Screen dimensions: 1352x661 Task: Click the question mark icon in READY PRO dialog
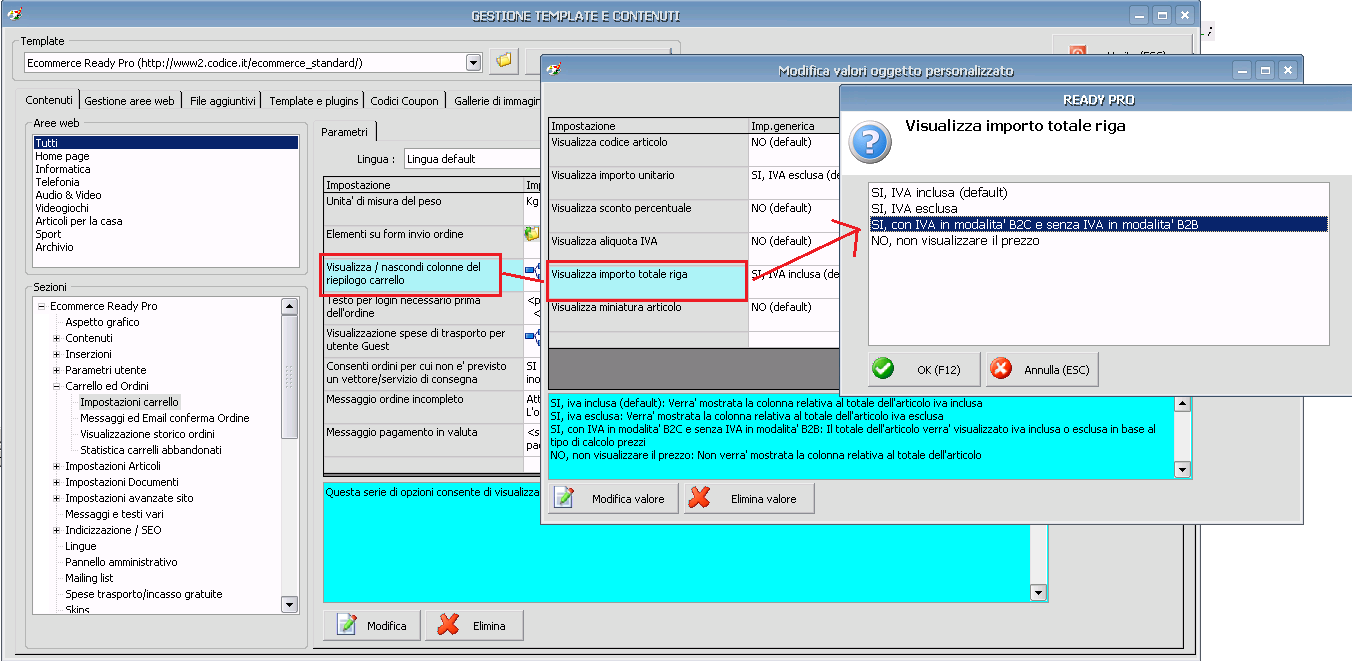point(869,142)
